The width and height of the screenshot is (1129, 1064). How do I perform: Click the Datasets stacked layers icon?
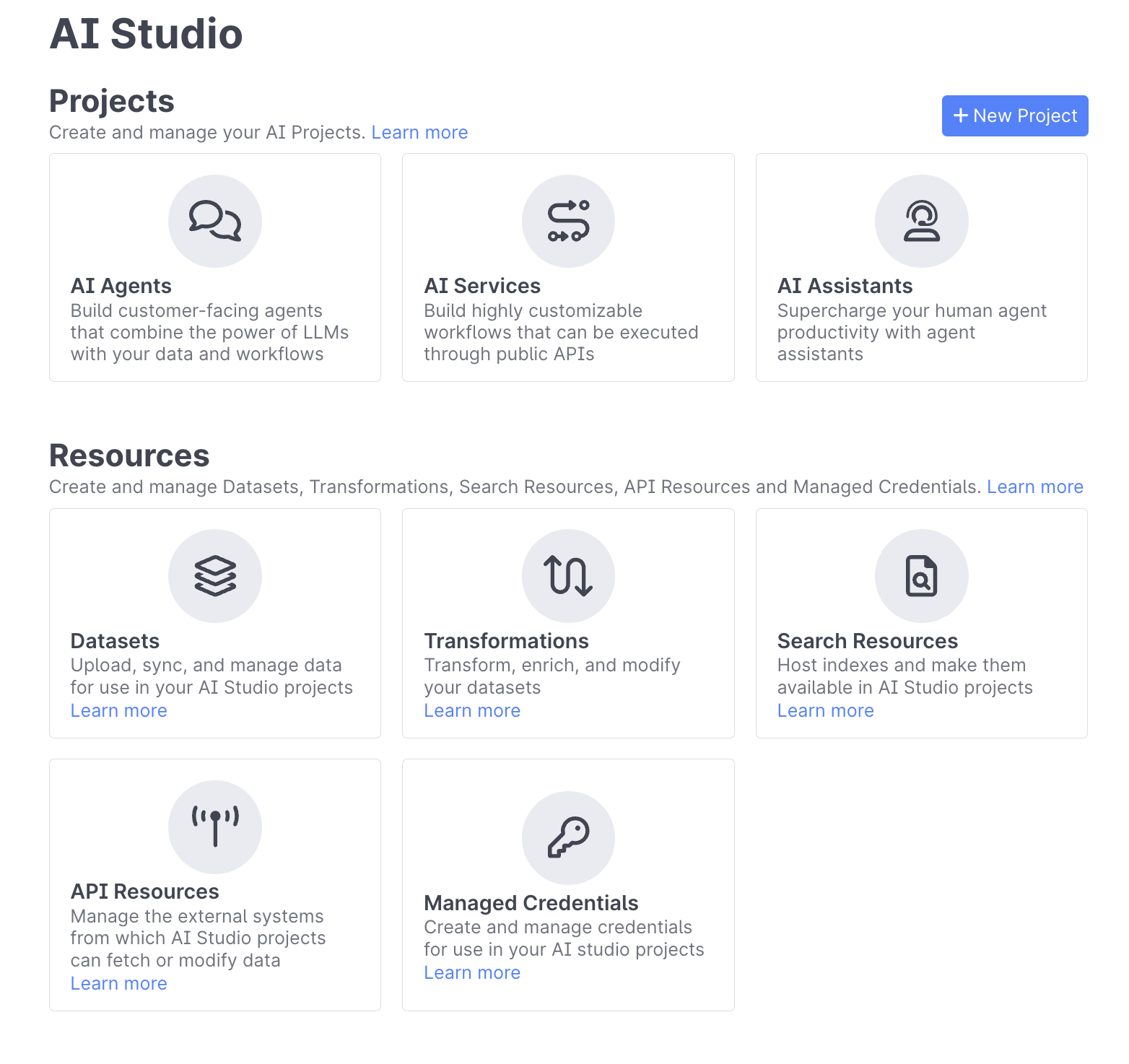(215, 576)
